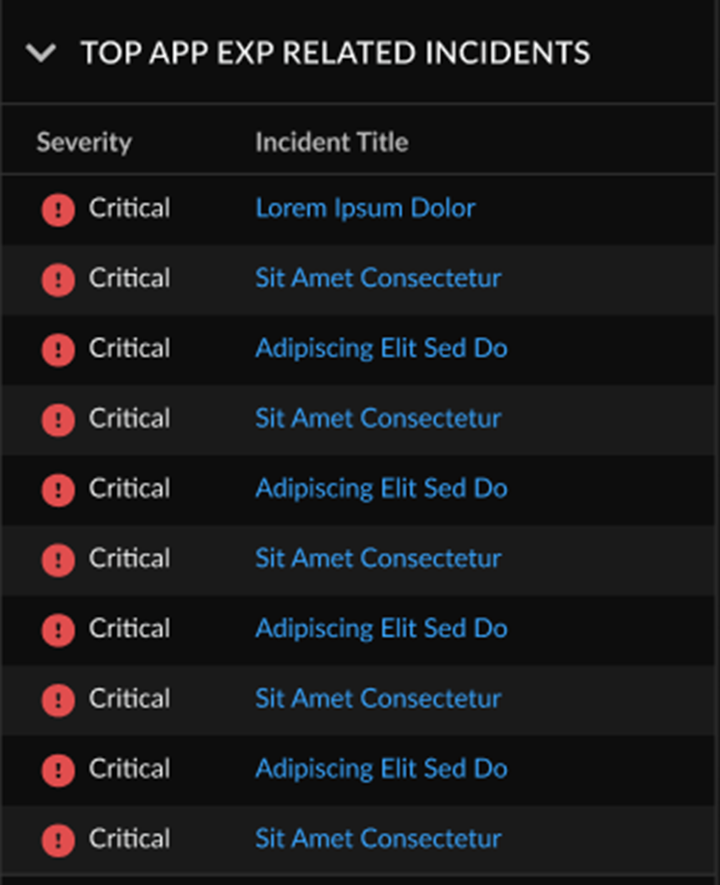Click the red Critical icon in the second row
720x885 pixels.
tap(58, 280)
